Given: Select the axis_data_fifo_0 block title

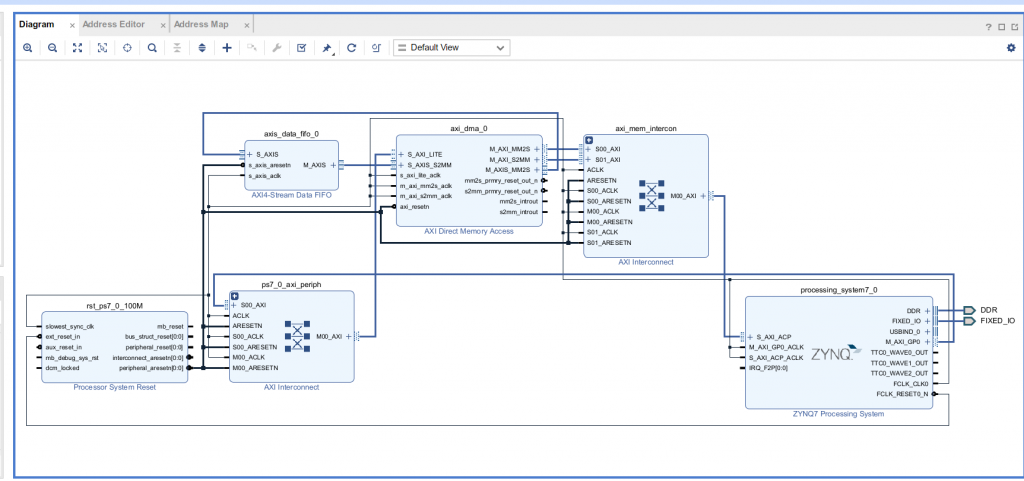Looking at the screenshot, I should pyautogui.click(x=291, y=134).
